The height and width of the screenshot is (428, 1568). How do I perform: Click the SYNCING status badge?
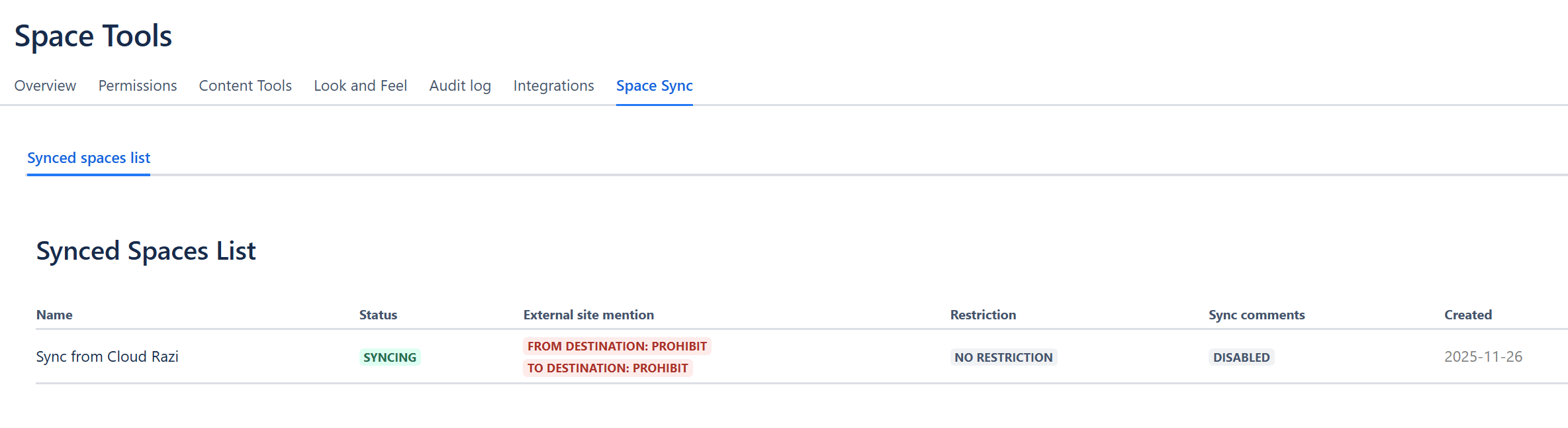pyautogui.click(x=390, y=357)
